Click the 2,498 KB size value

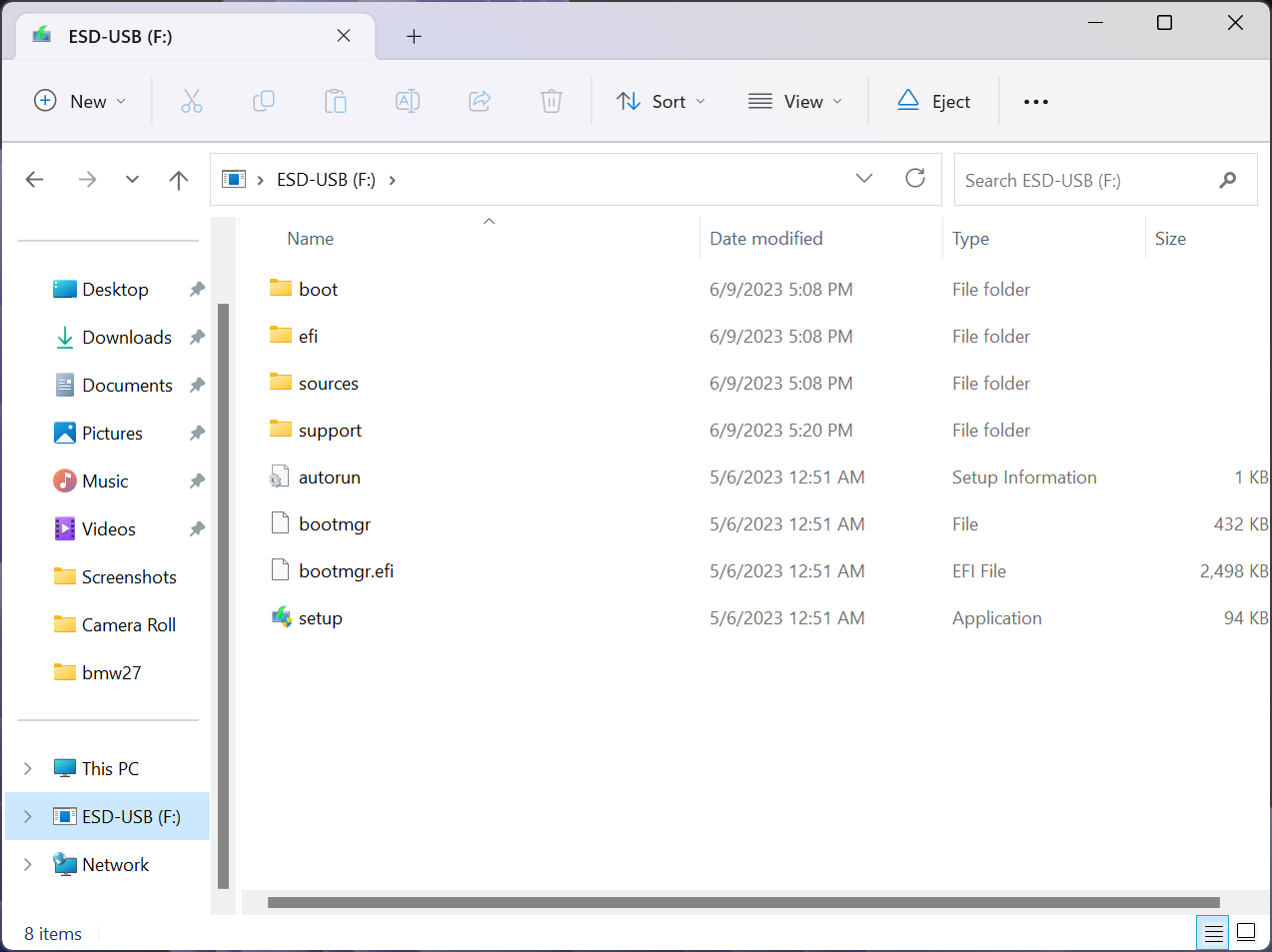click(x=1234, y=571)
